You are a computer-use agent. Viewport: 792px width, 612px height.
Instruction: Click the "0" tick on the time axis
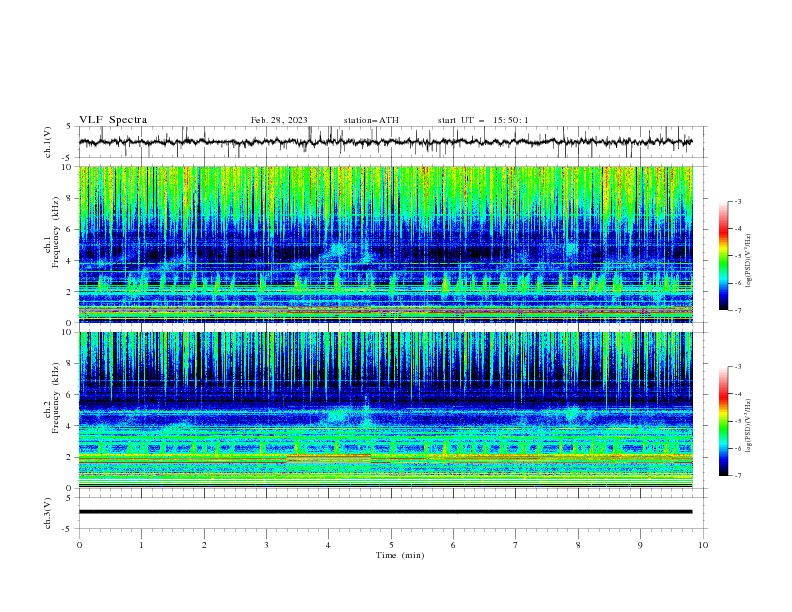click(x=79, y=545)
